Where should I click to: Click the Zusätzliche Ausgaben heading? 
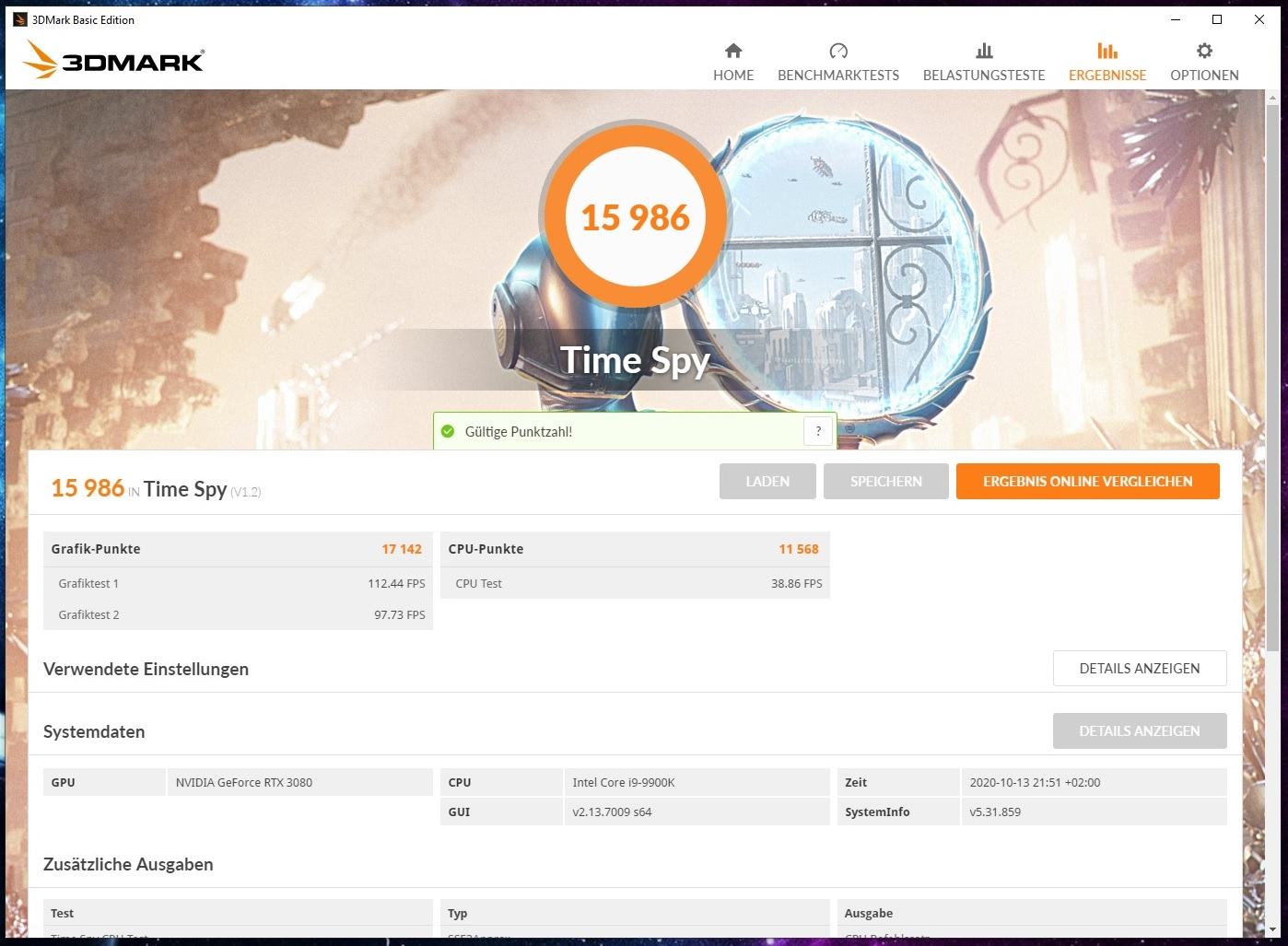[x=128, y=864]
